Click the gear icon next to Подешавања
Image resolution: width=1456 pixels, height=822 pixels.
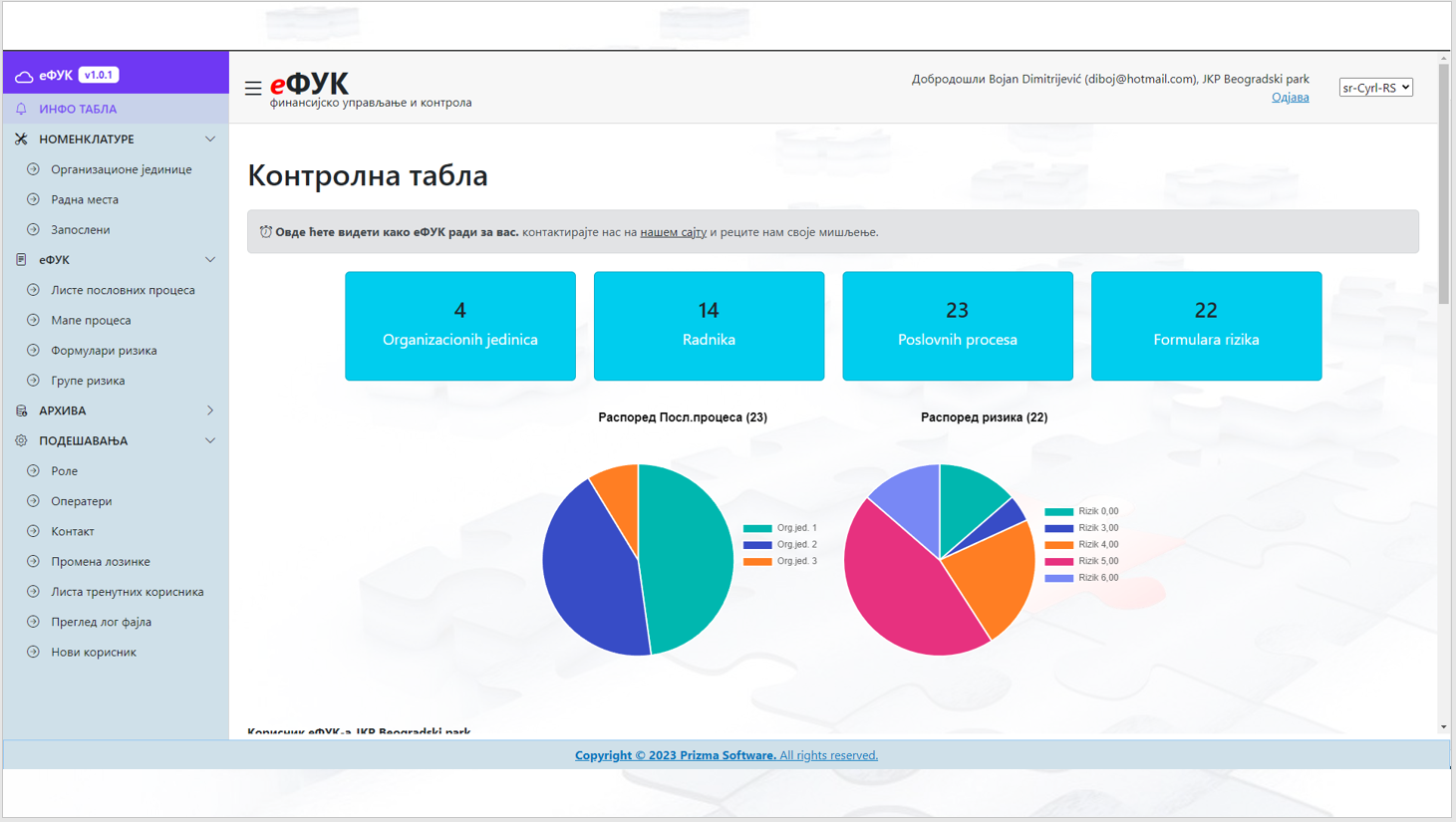[x=21, y=440]
